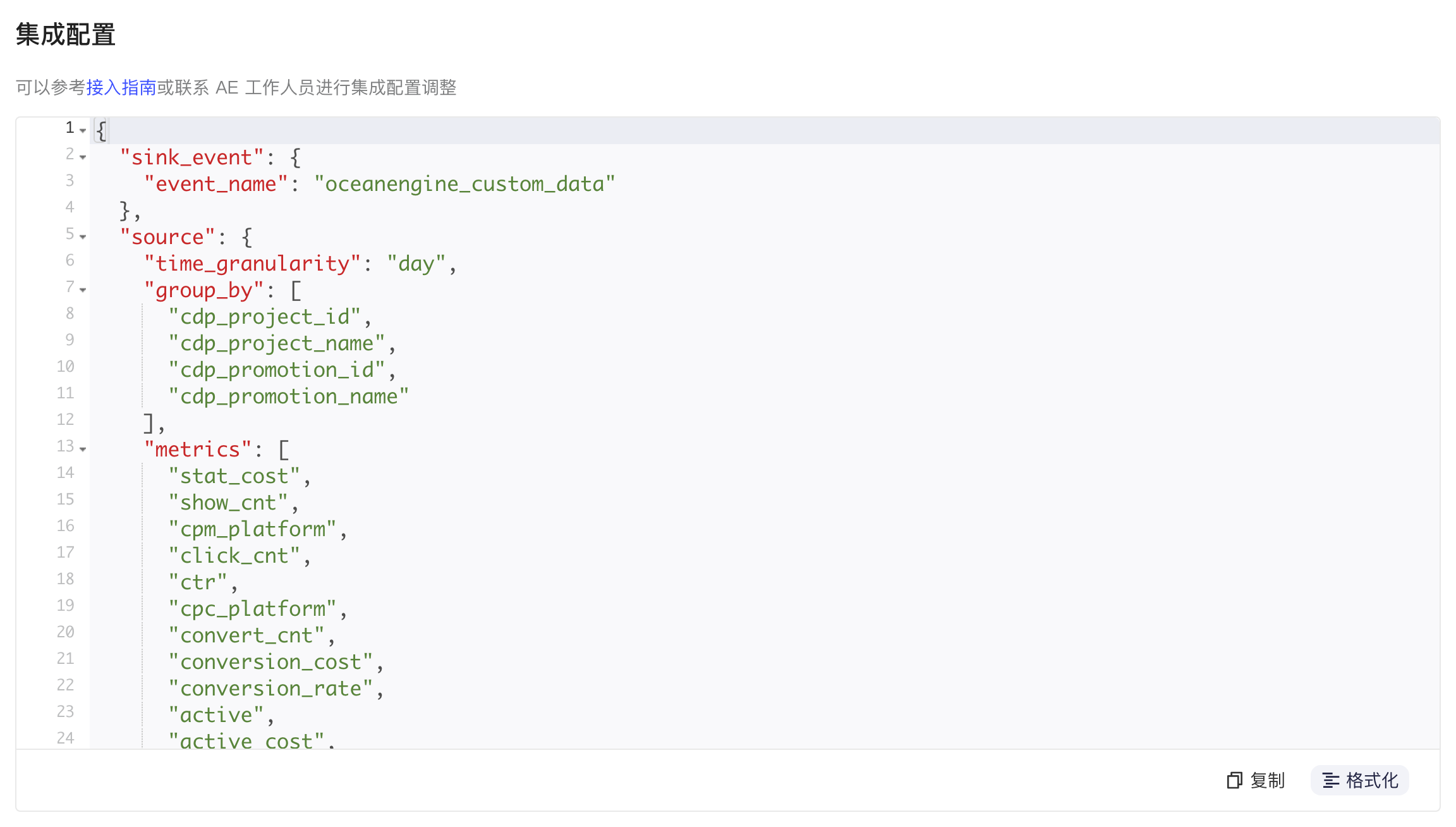This screenshot has width=1456, height=827.
Task: Click the "stat_cost" metric
Action: click(234, 475)
